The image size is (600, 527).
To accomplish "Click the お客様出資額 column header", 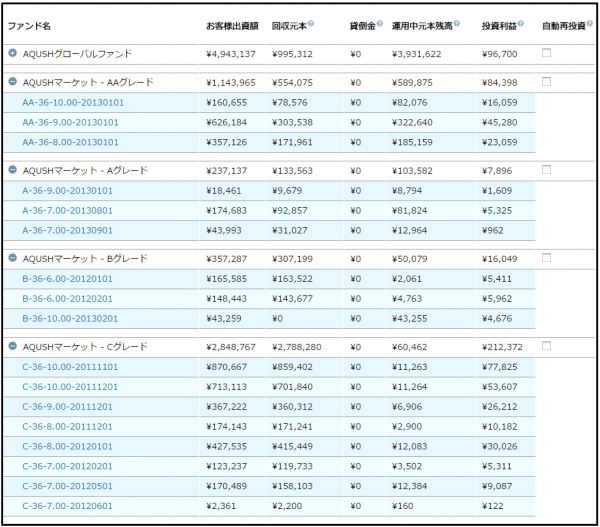I will point(232,26).
